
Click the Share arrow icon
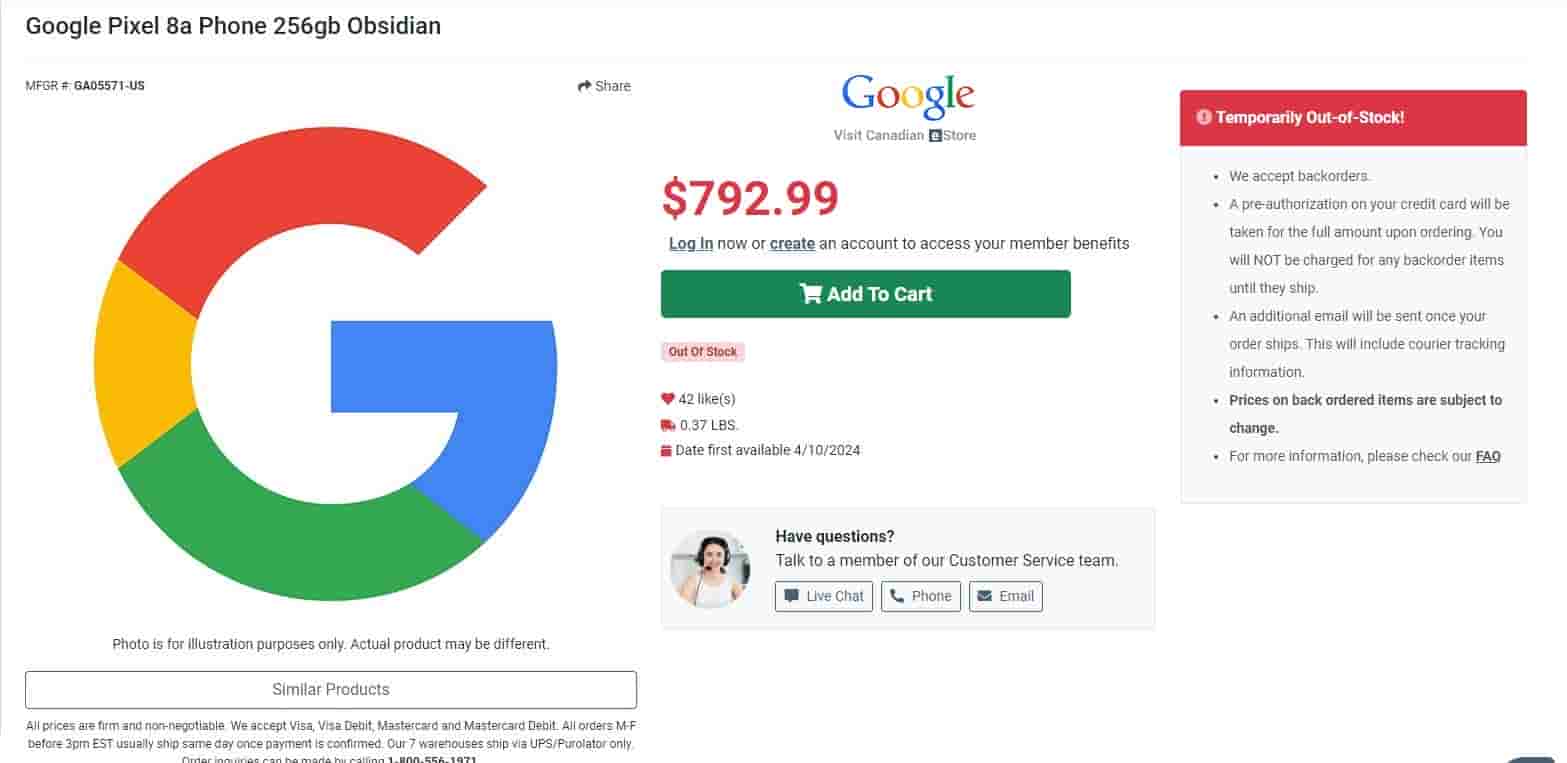(584, 86)
